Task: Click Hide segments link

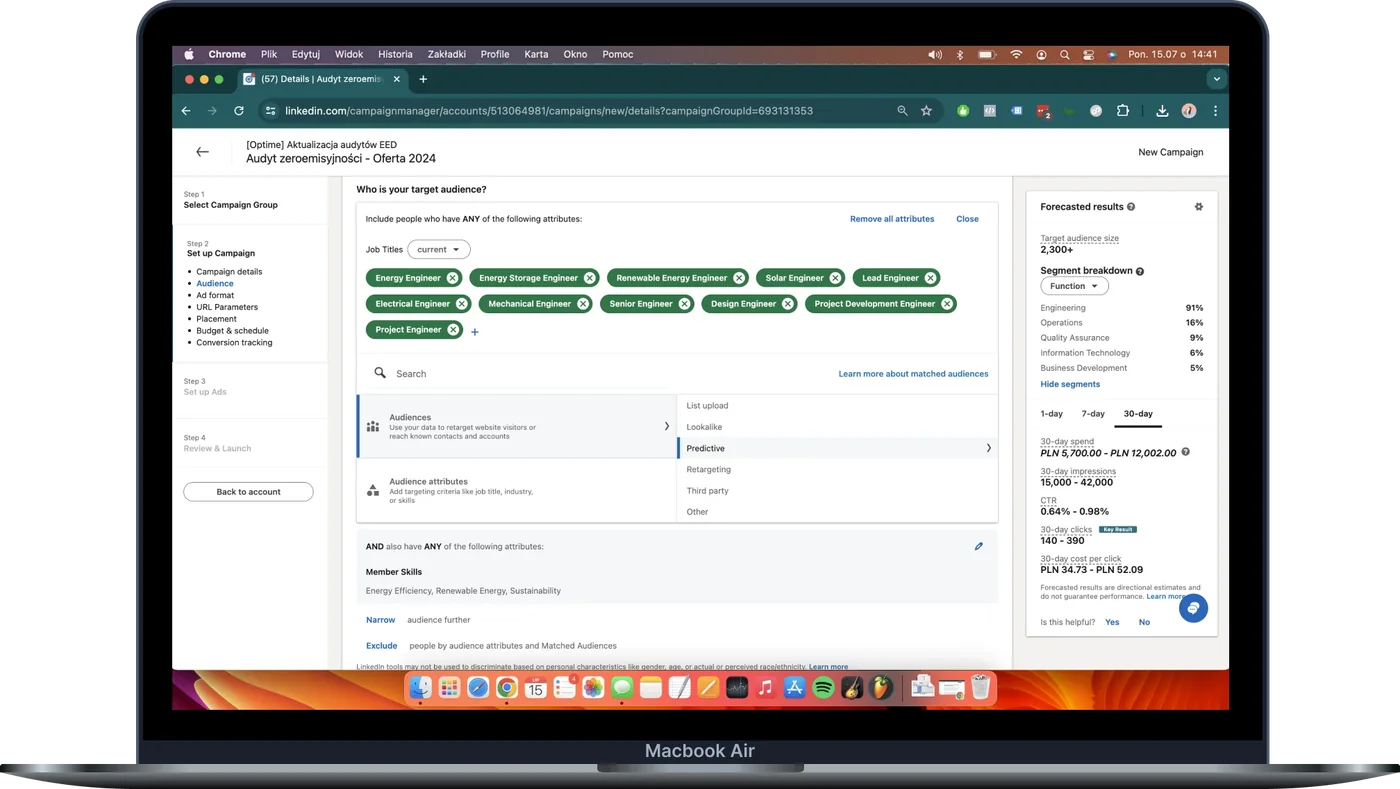Action: tap(1070, 384)
